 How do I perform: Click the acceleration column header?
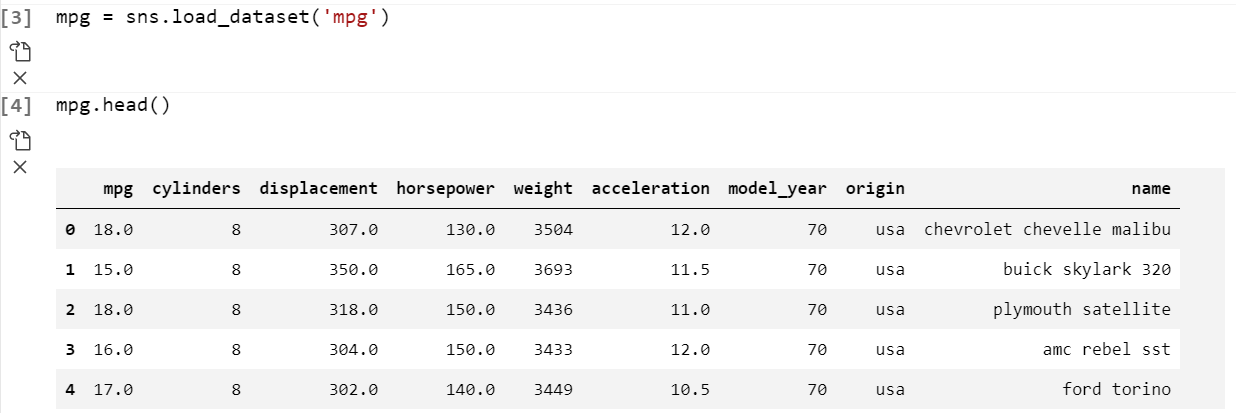[650, 188]
